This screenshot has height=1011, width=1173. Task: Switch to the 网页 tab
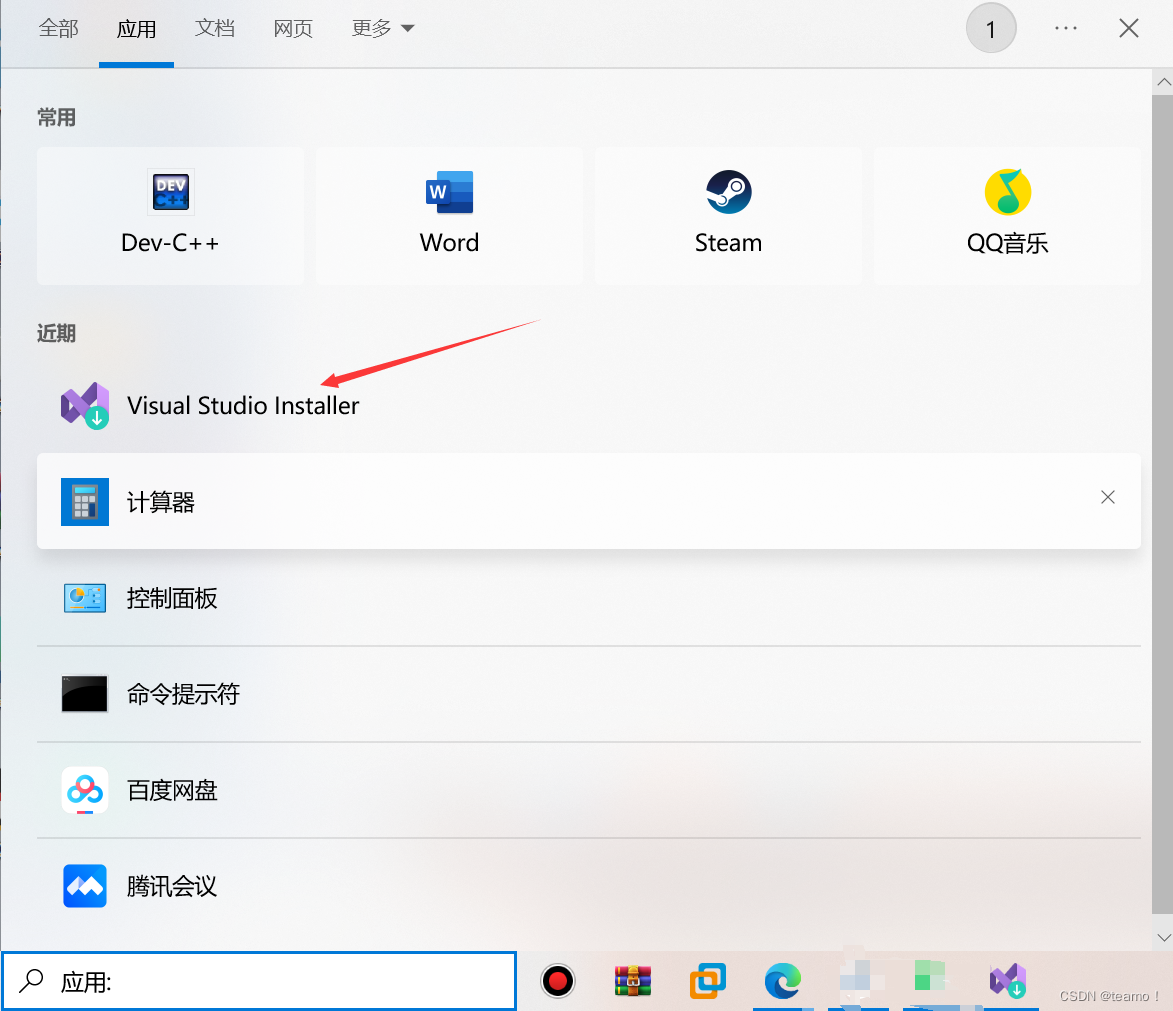pyautogui.click(x=293, y=28)
